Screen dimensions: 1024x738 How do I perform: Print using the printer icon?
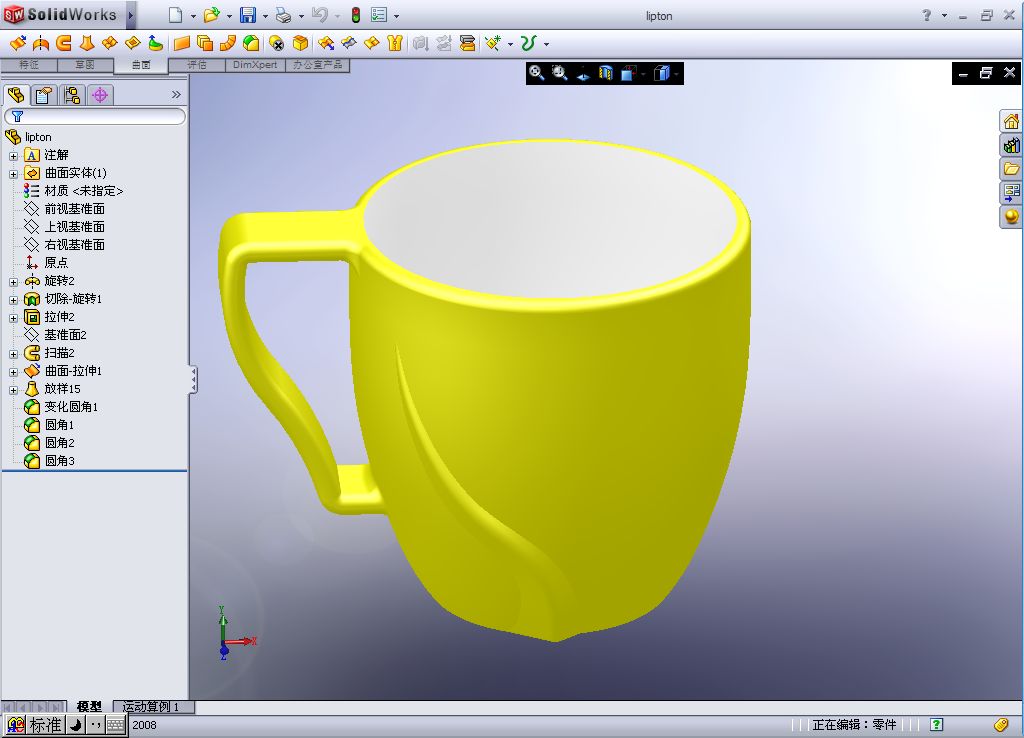click(x=283, y=15)
